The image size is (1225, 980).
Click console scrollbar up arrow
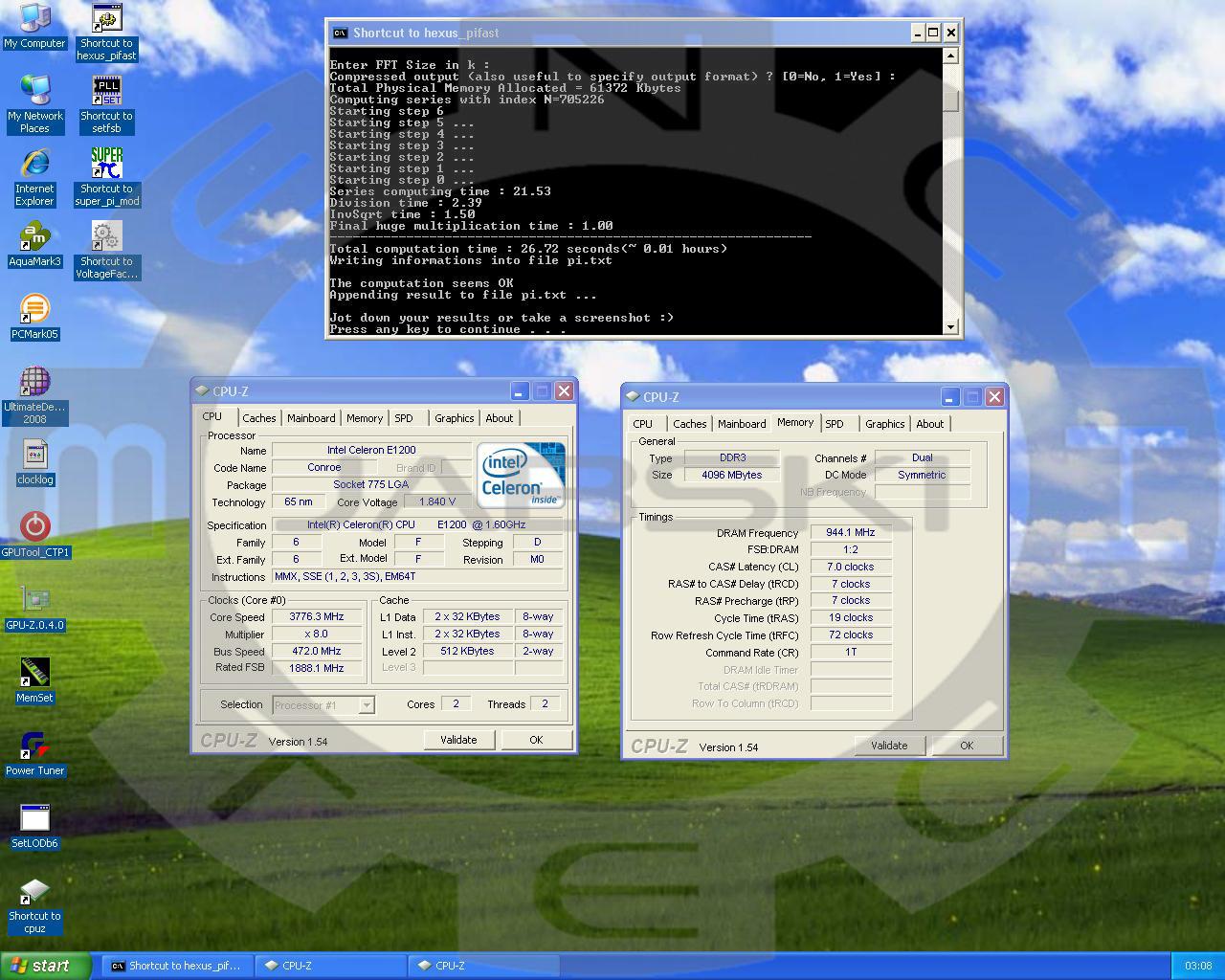(x=950, y=56)
